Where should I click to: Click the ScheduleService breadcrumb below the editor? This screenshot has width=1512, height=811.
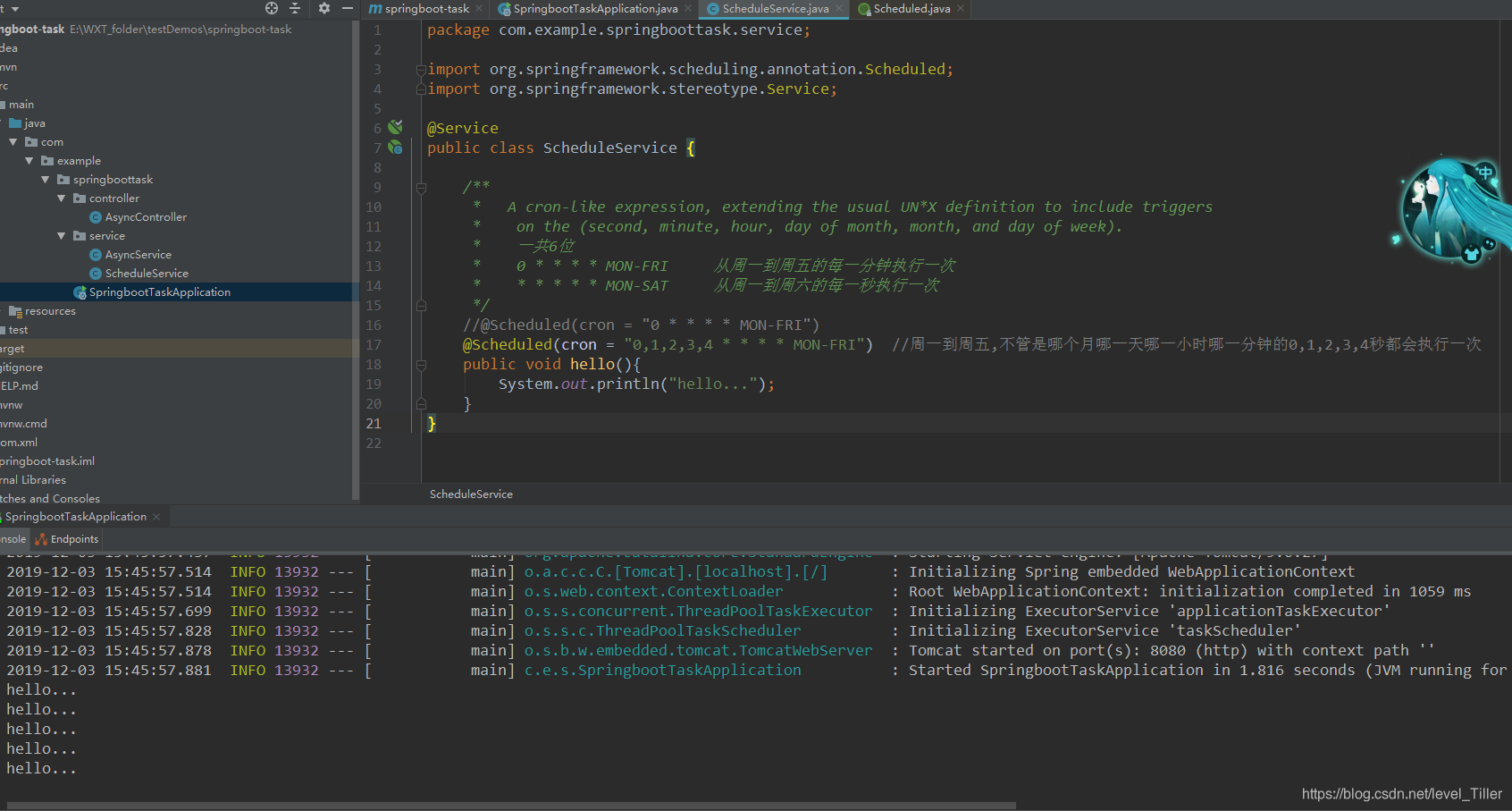pos(470,494)
